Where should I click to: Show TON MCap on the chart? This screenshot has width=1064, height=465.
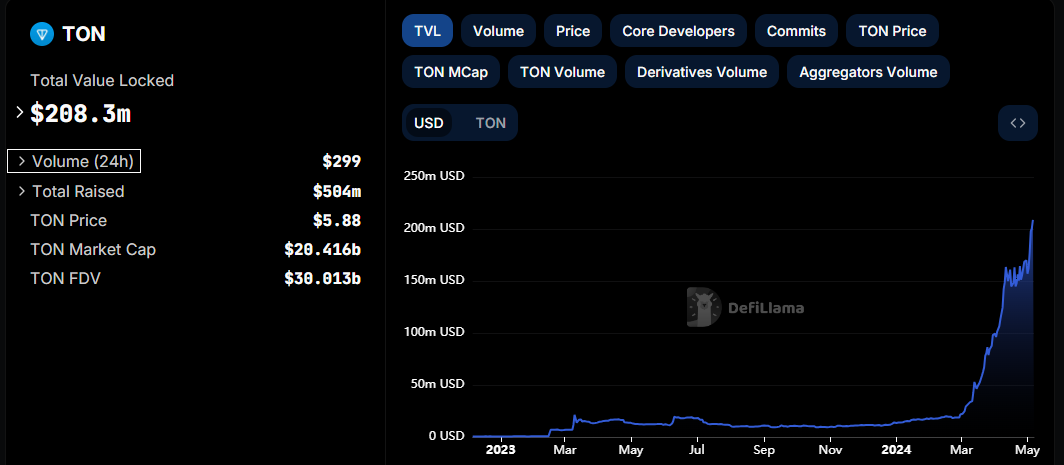click(451, 72)
